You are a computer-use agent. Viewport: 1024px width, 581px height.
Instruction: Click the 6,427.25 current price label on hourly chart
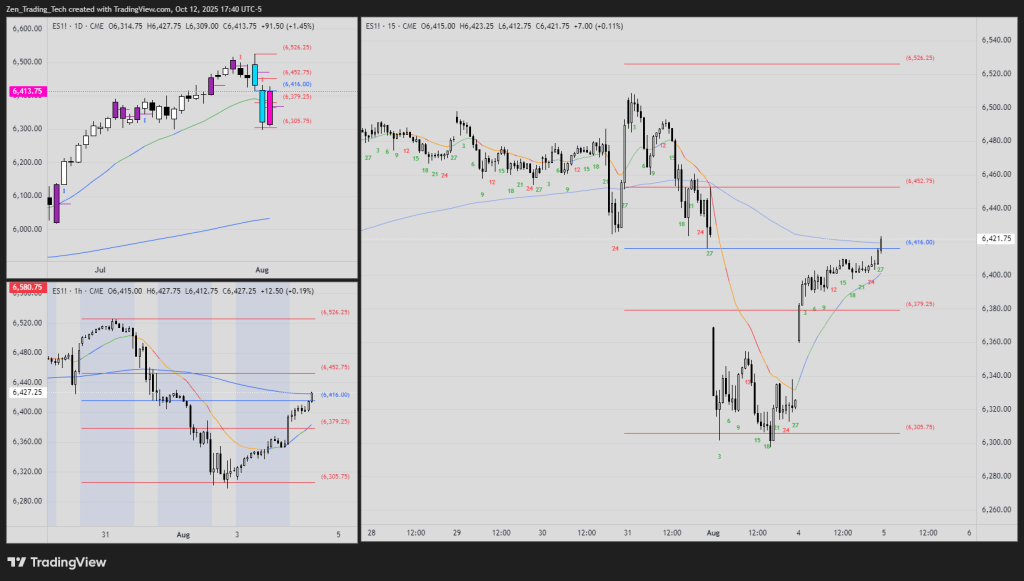(27, 393)
